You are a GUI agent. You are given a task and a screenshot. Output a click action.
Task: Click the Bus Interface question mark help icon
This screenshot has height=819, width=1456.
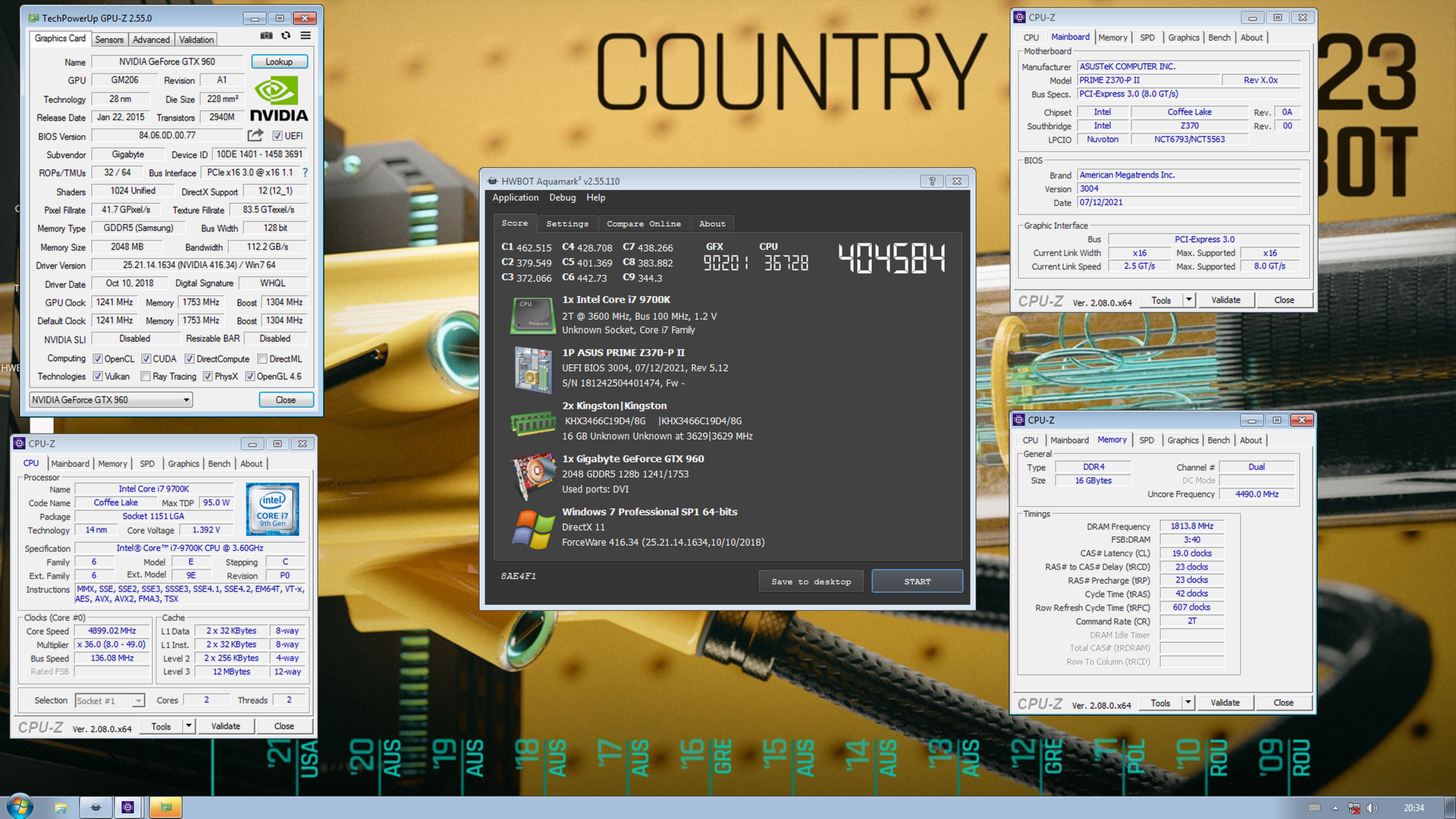point(306,172)
